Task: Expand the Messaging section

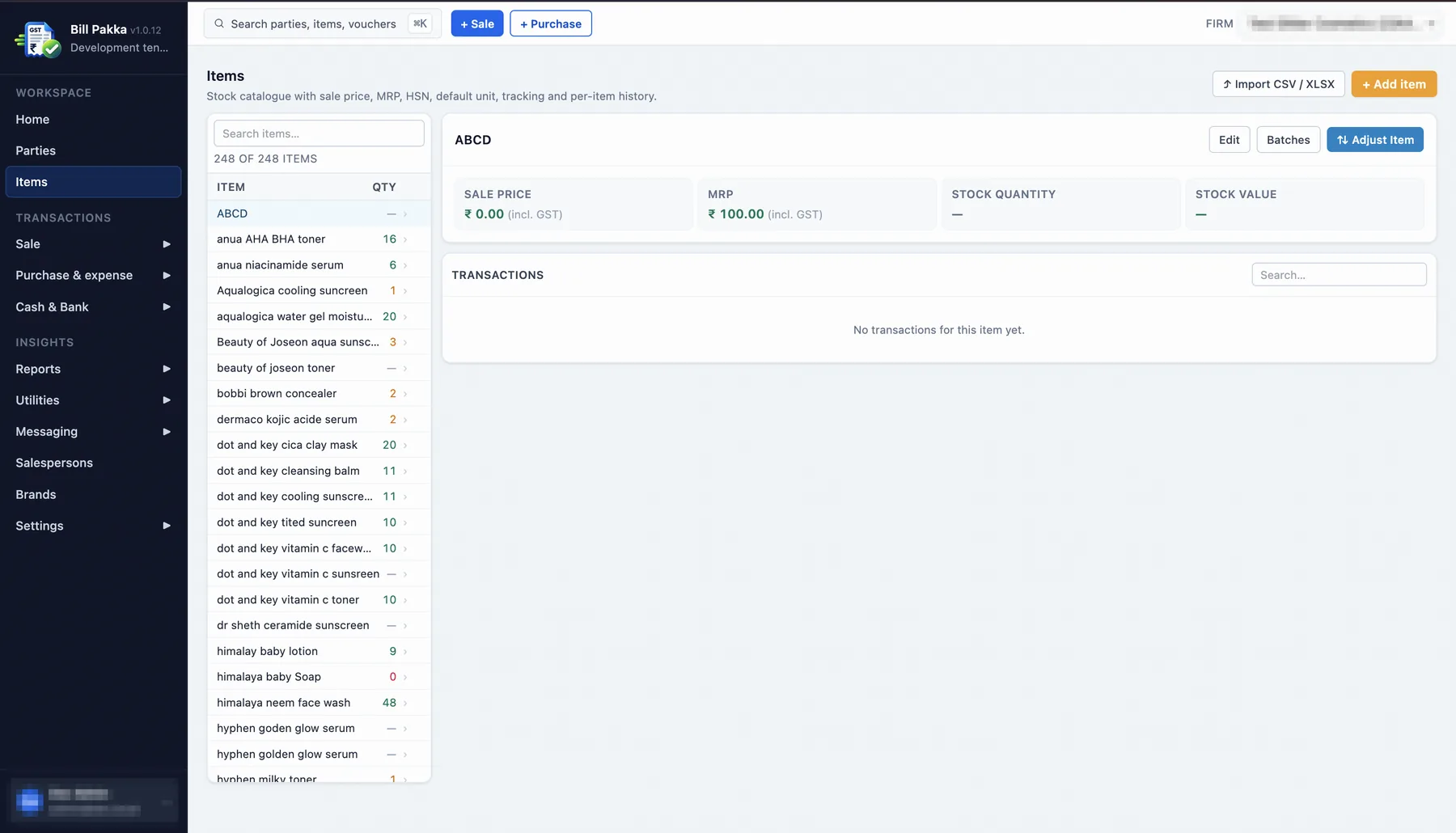Action: tap(93, 432)
